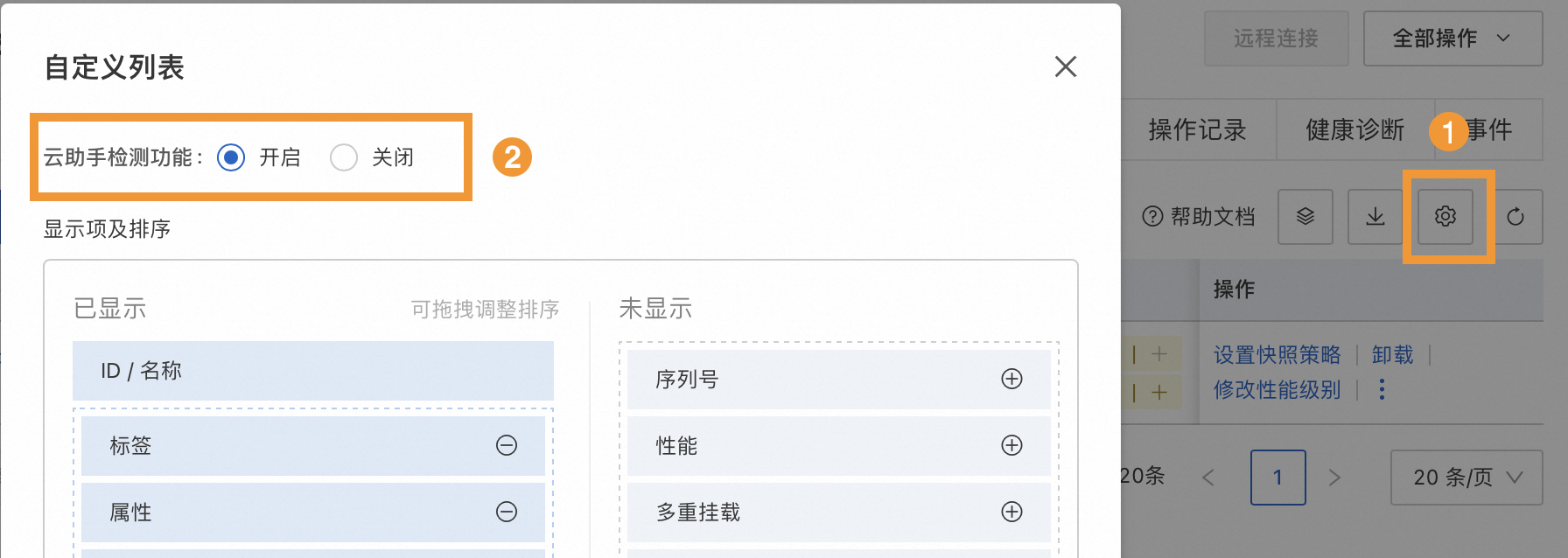The width and height of the screenshot is (1568, 558).
Task: Click the layers stack icon button
Action: tap(1305, 216)
